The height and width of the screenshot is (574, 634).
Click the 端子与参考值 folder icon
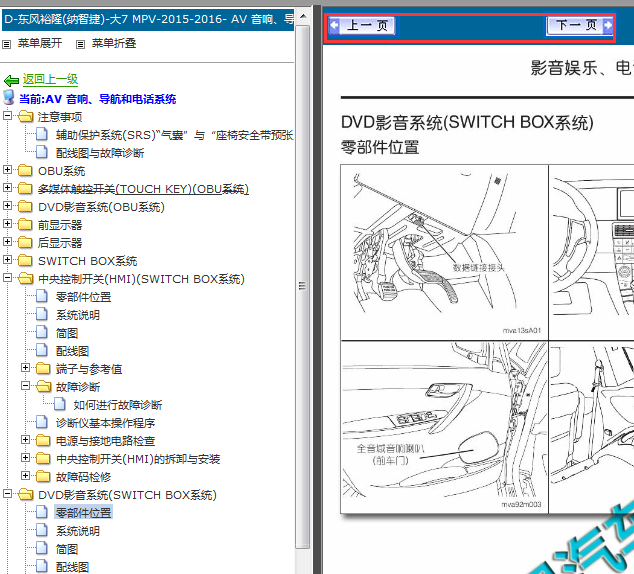tap(43, 369)
